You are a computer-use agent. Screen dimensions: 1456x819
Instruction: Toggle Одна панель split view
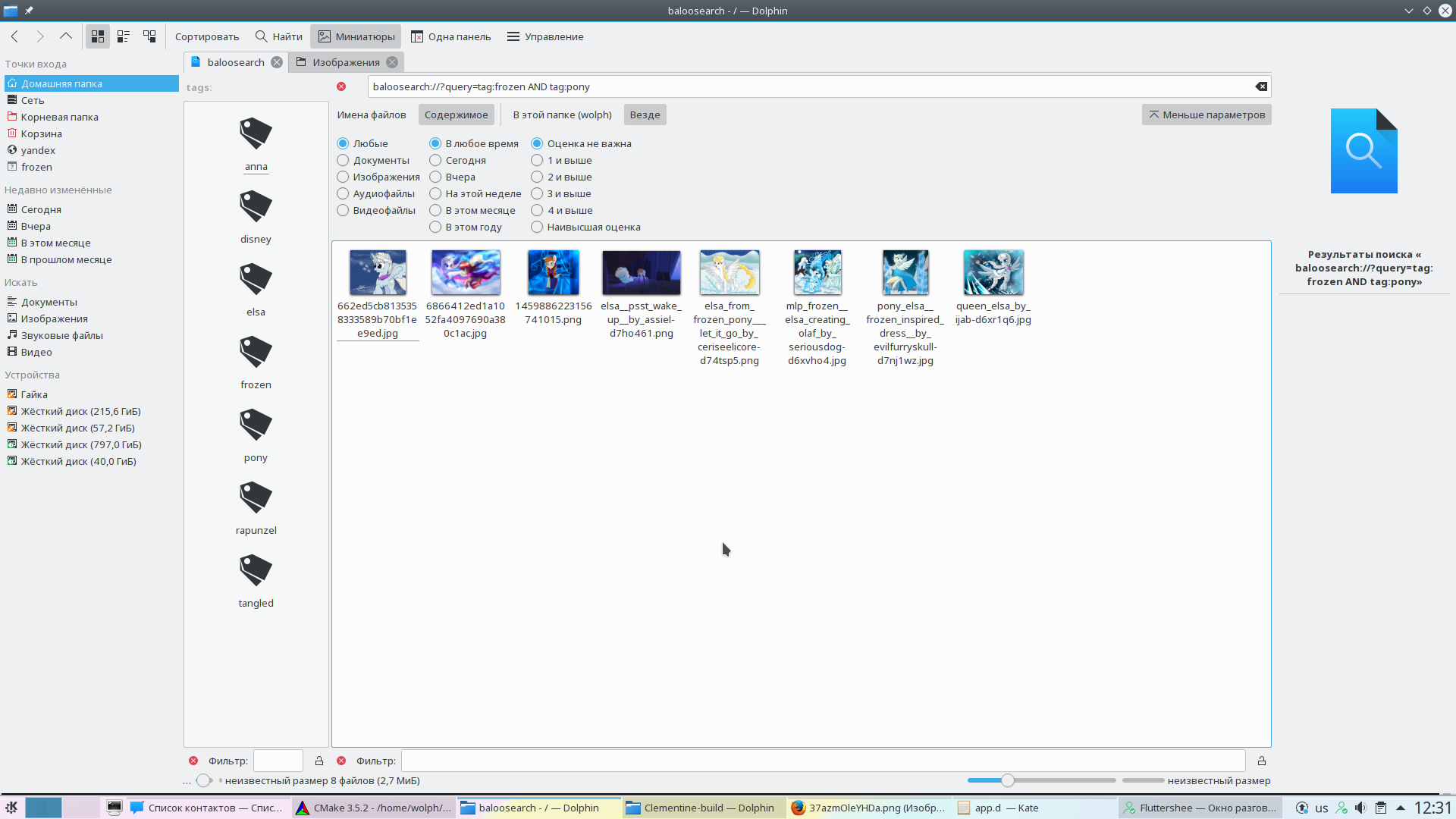click(x=451, y=36)
